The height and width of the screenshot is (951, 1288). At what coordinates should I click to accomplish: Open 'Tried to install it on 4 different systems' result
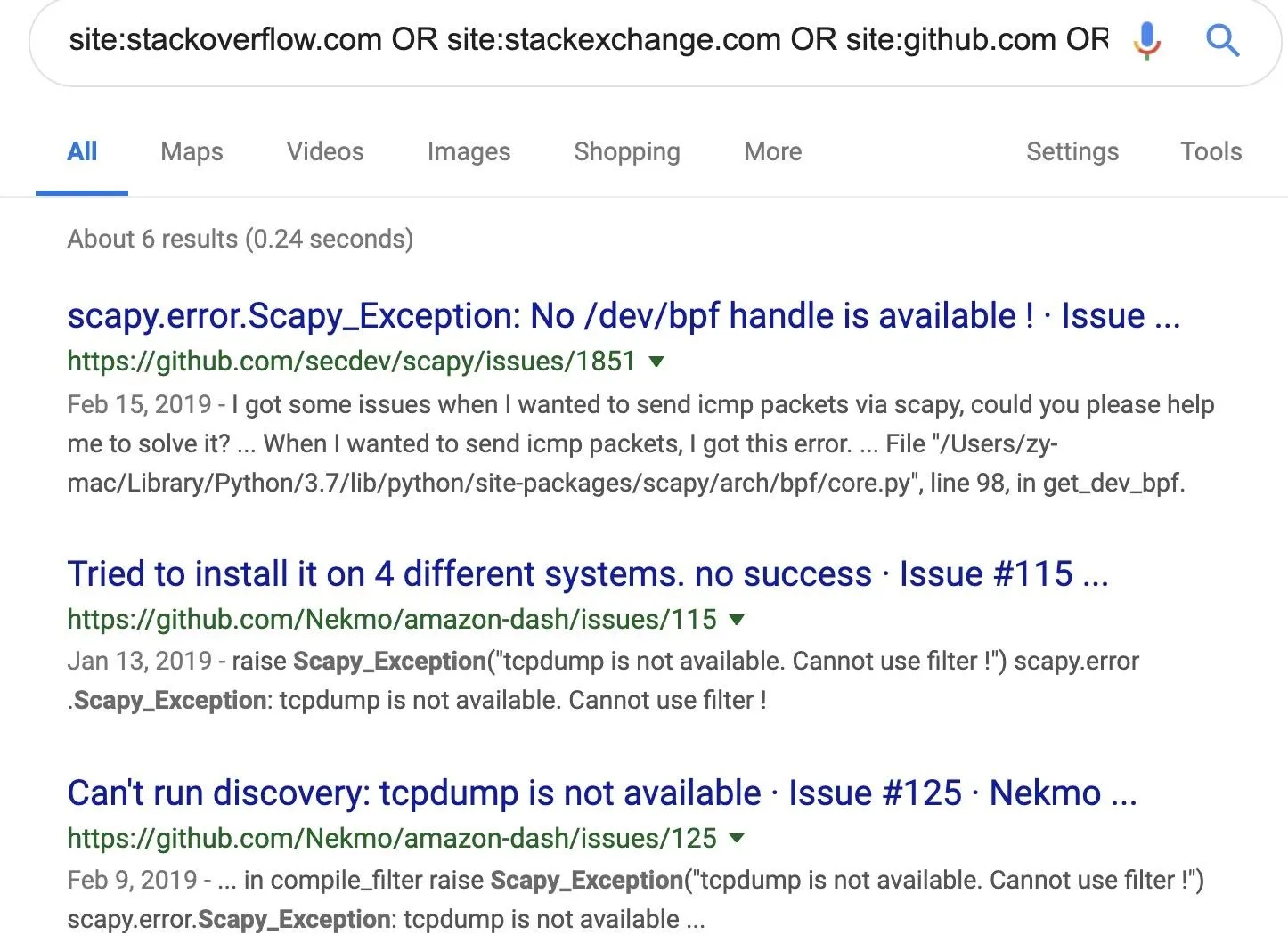click(x=588, y=574)
